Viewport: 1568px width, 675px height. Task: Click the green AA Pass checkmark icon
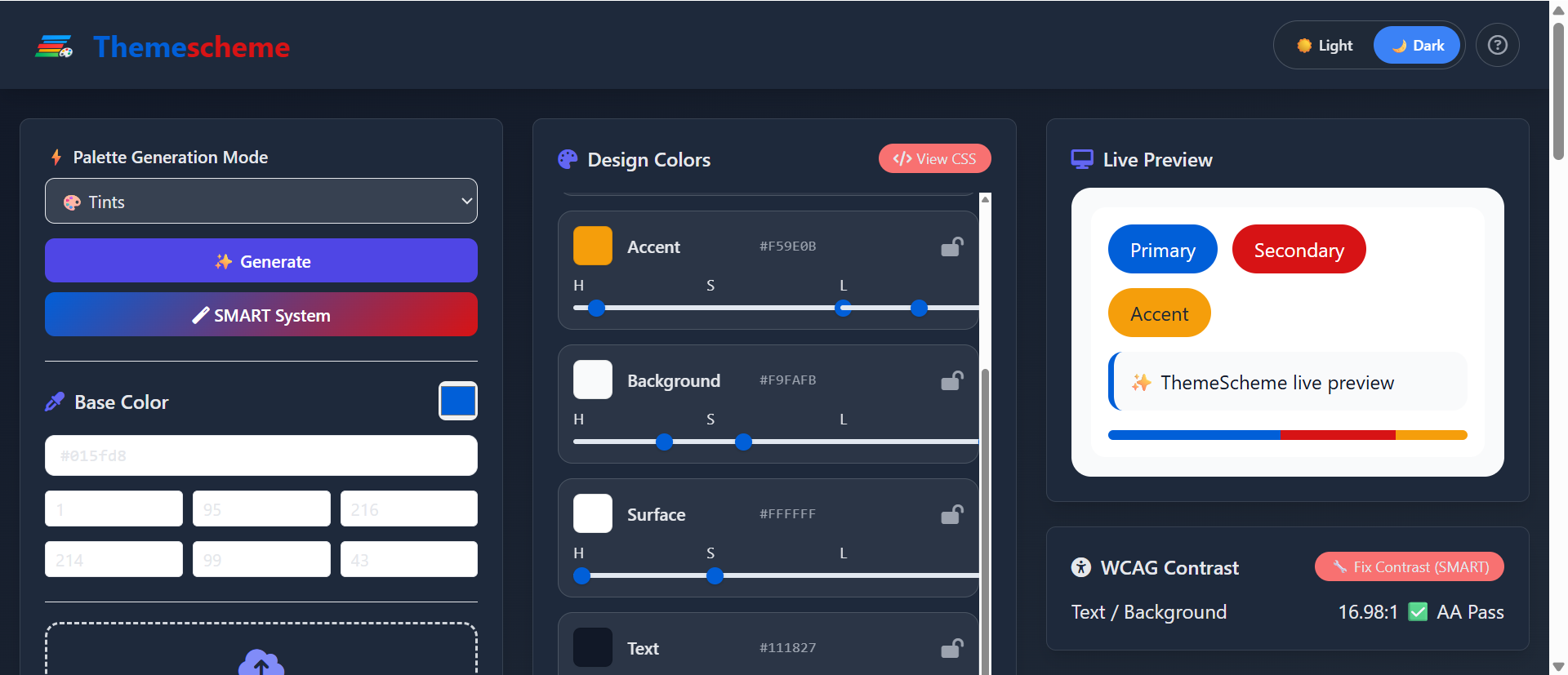tap(1419, 611)
